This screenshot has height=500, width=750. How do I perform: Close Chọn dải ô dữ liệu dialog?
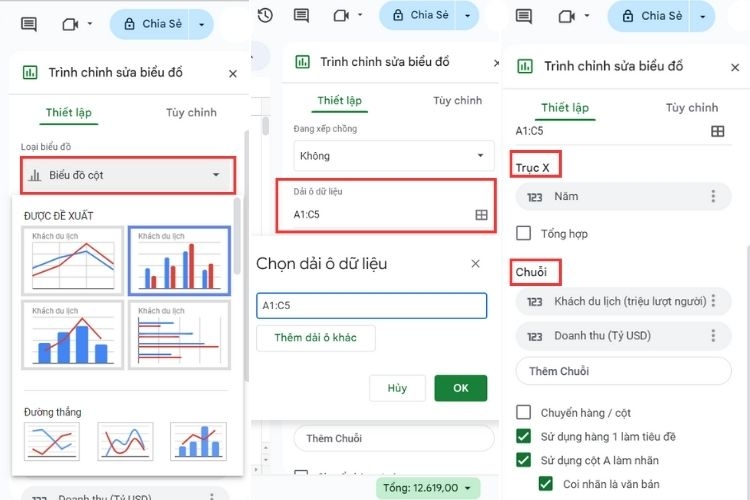475,264
